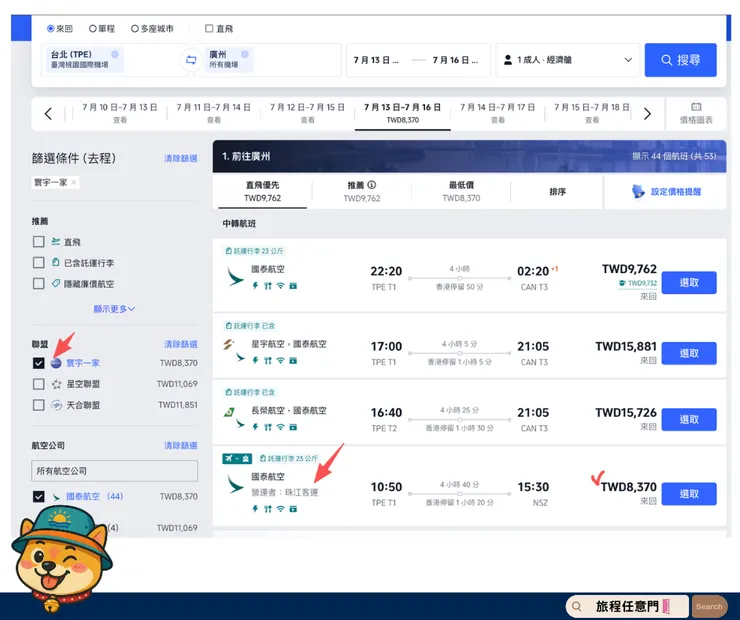Click the SkyTeam 天合聯盟 logo
740x620 pixels.
(56, 405)
